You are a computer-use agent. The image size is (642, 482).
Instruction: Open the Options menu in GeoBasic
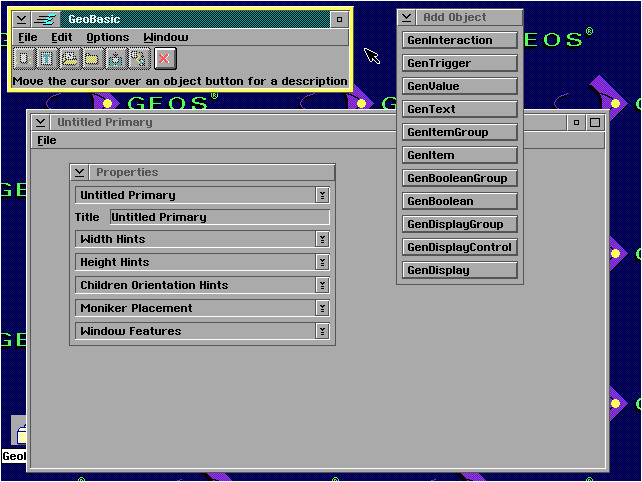tap(107, 37)
